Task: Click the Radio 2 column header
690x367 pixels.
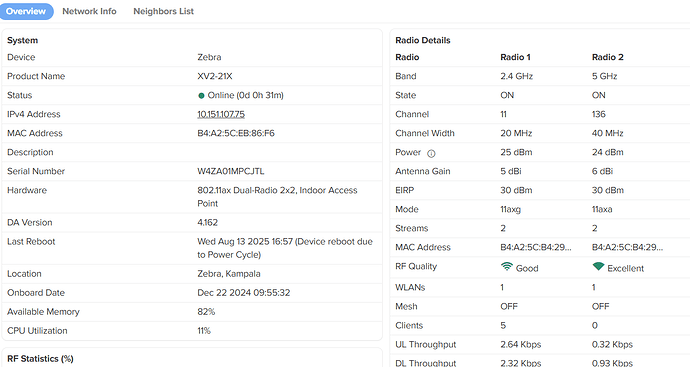Action: [x=608, y=57]
